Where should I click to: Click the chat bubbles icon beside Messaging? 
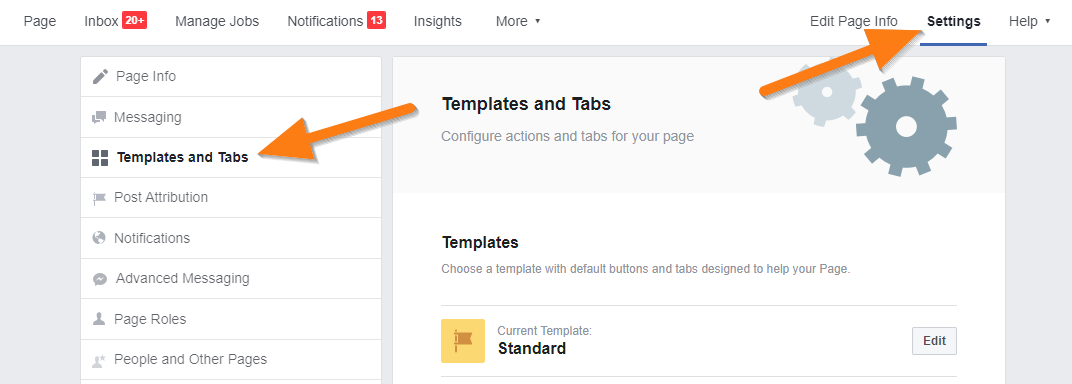click(99, 118)
